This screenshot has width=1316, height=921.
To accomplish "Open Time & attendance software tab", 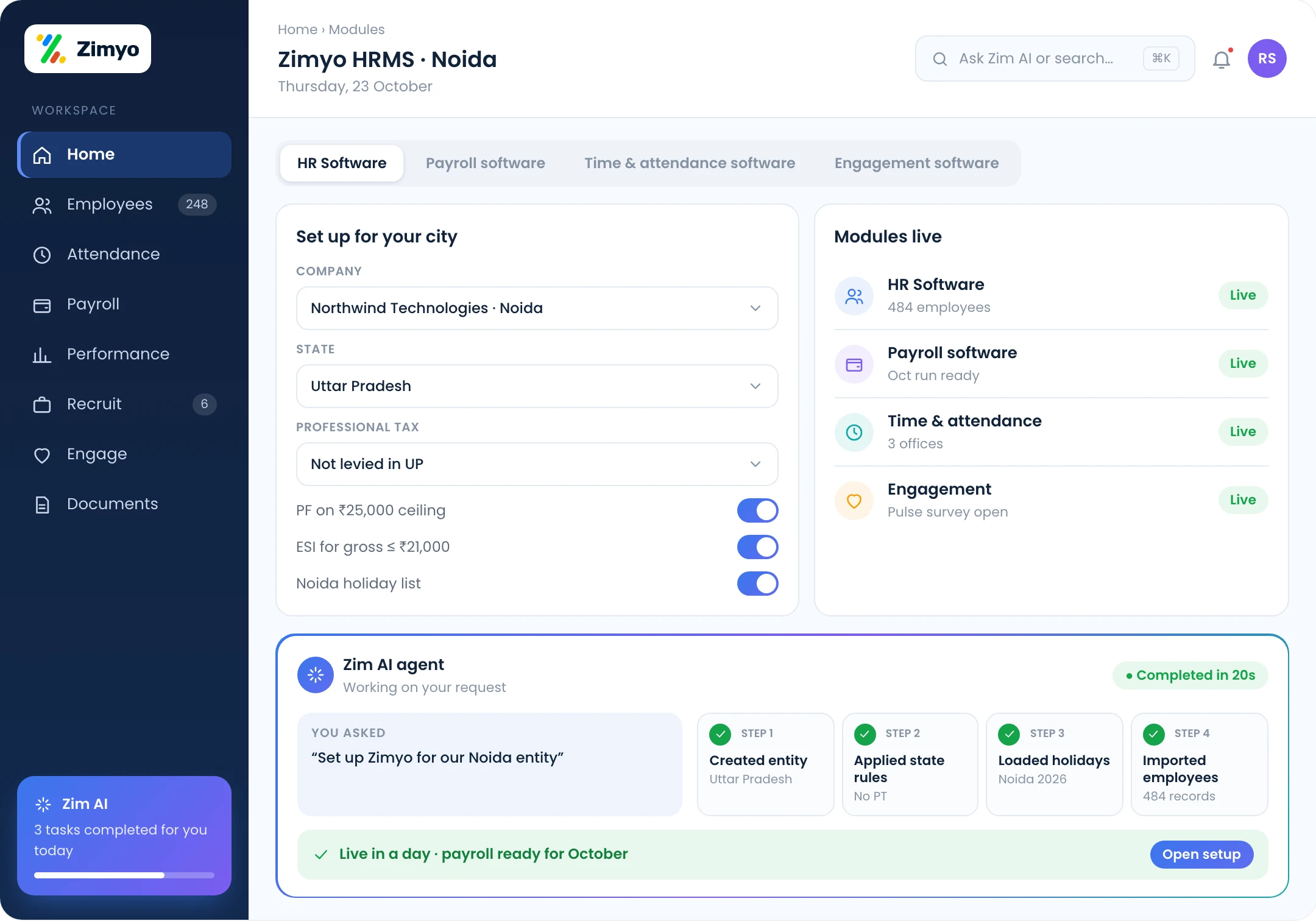I will click(x=690, y=163).
